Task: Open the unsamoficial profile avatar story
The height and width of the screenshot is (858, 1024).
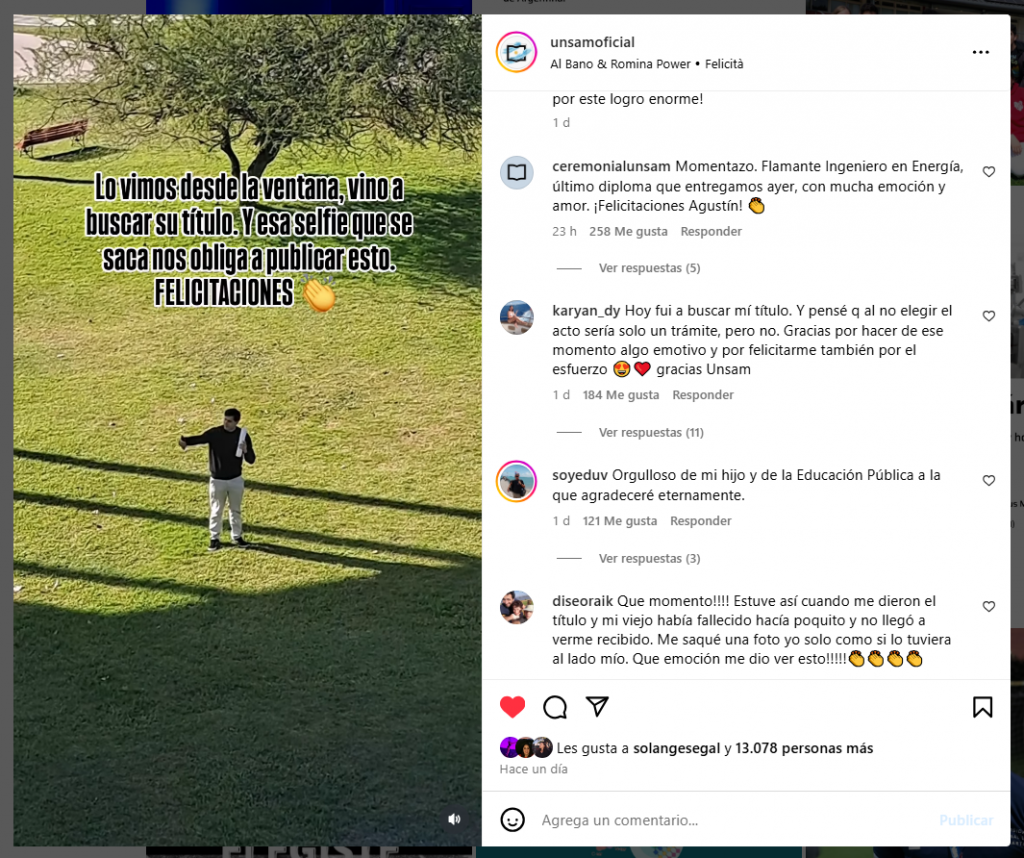Action: coord(517,52)
